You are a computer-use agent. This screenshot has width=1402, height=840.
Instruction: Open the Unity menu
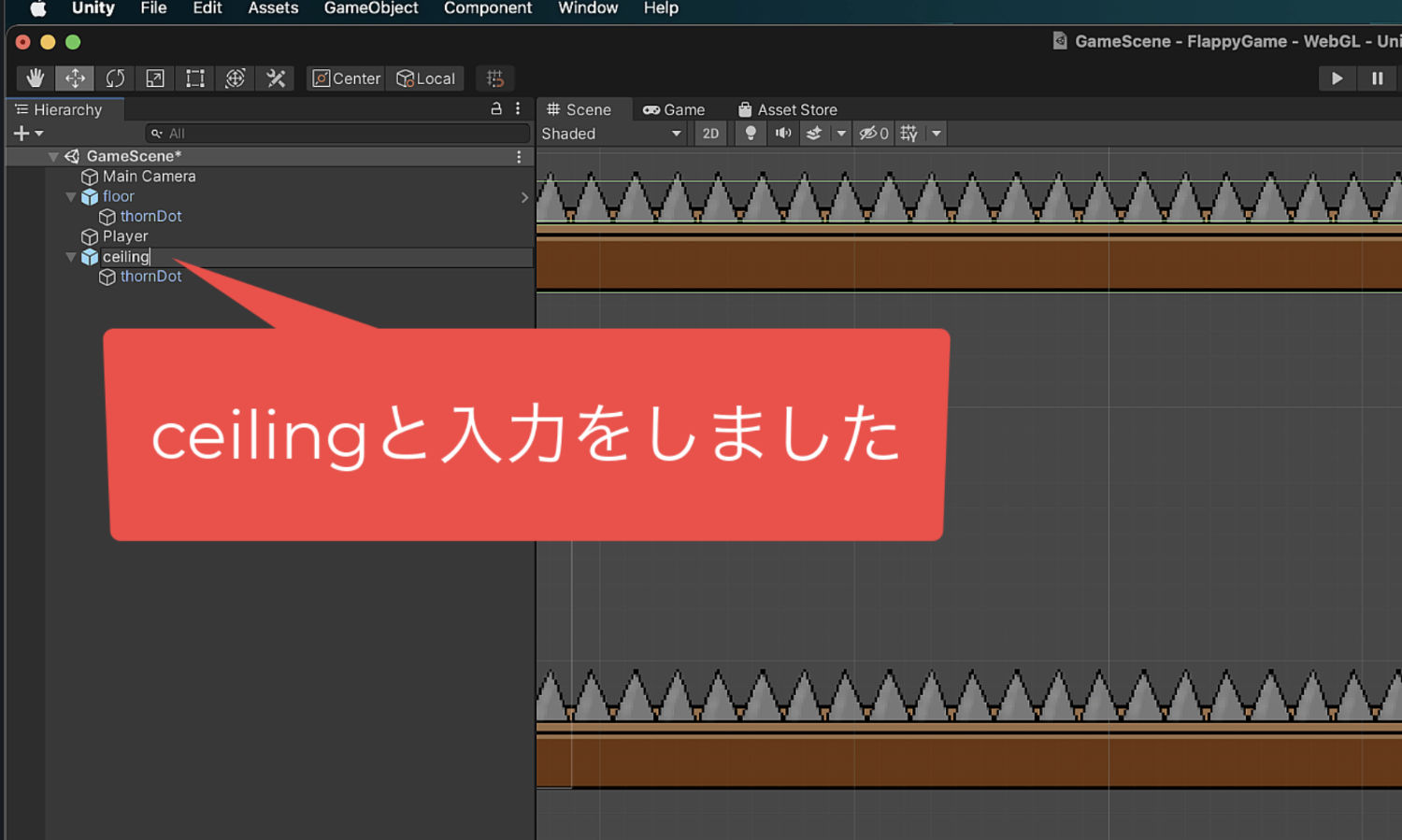(x=93, y=8)
